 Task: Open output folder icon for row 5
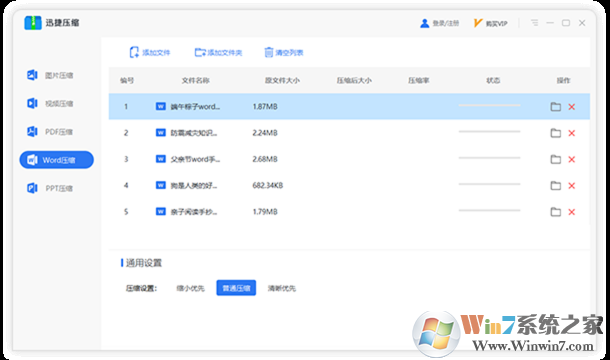pyautogui.click(x=556, y=212)
